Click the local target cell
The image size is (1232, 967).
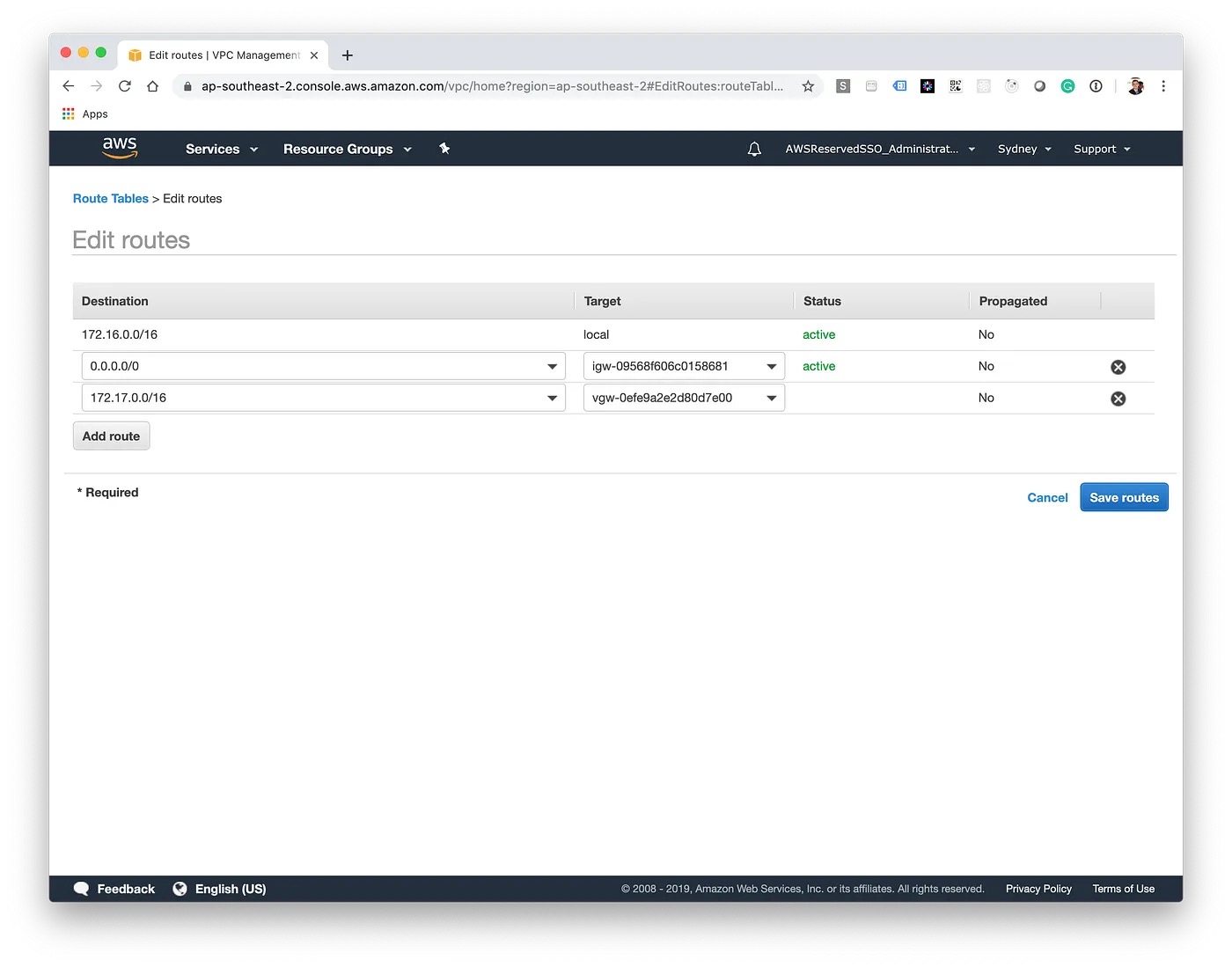pyautogui.click(x=596, y=334)
